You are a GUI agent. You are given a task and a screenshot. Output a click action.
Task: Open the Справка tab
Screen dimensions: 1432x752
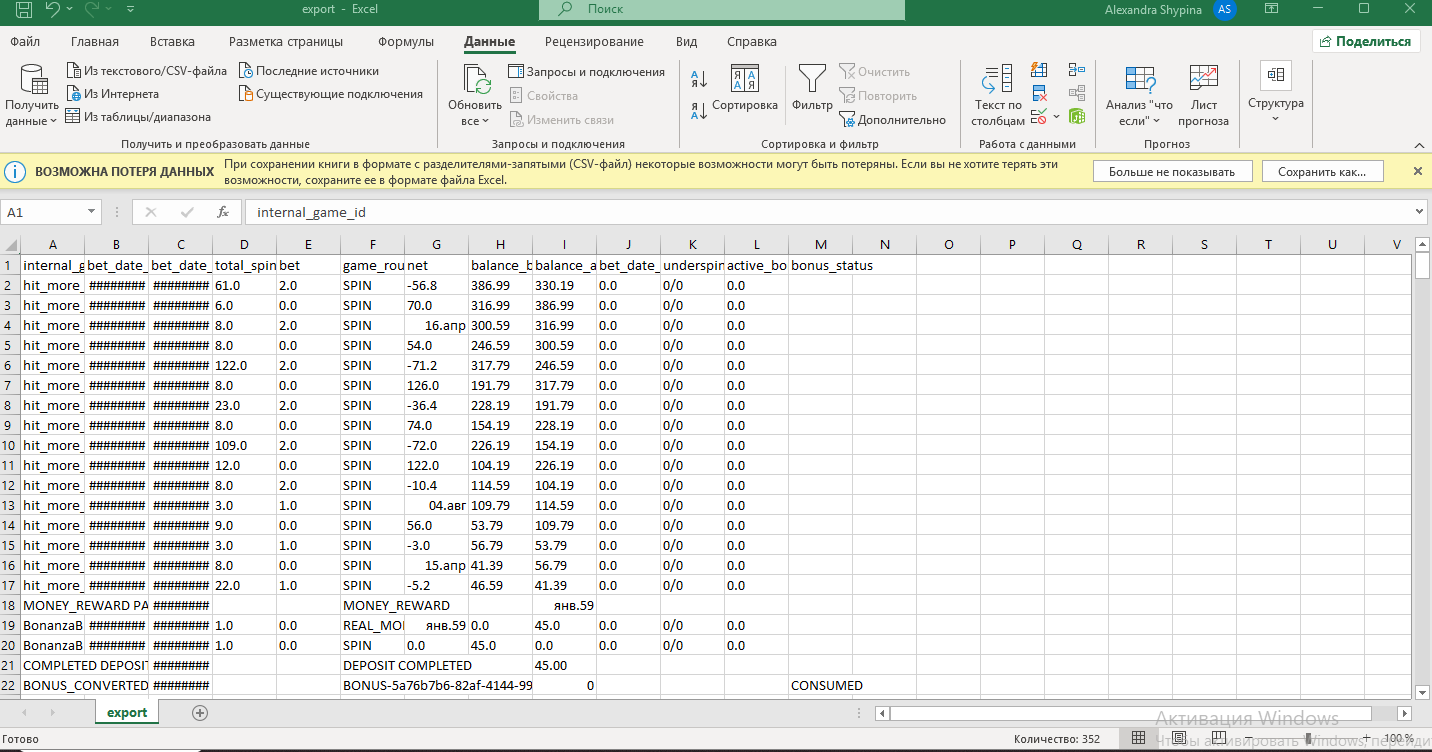click(752, 42)
